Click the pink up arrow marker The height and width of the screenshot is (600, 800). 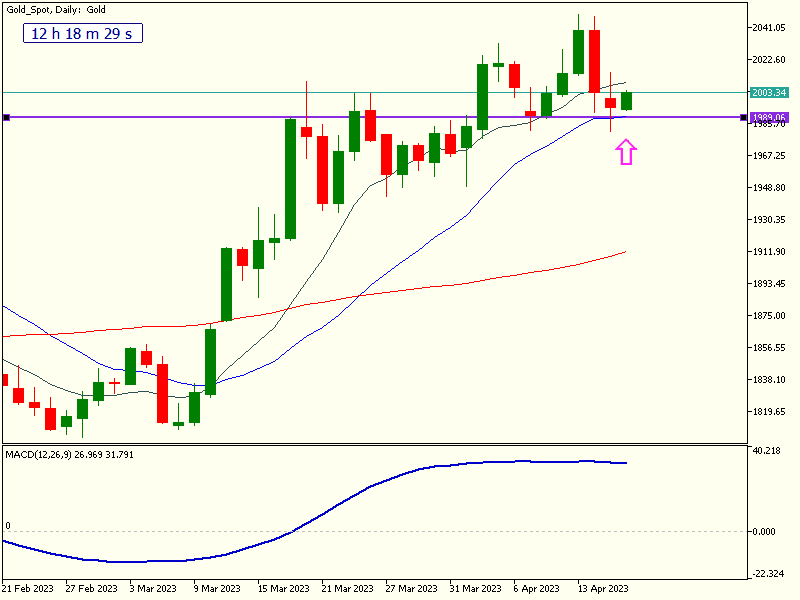coord(626,152)
